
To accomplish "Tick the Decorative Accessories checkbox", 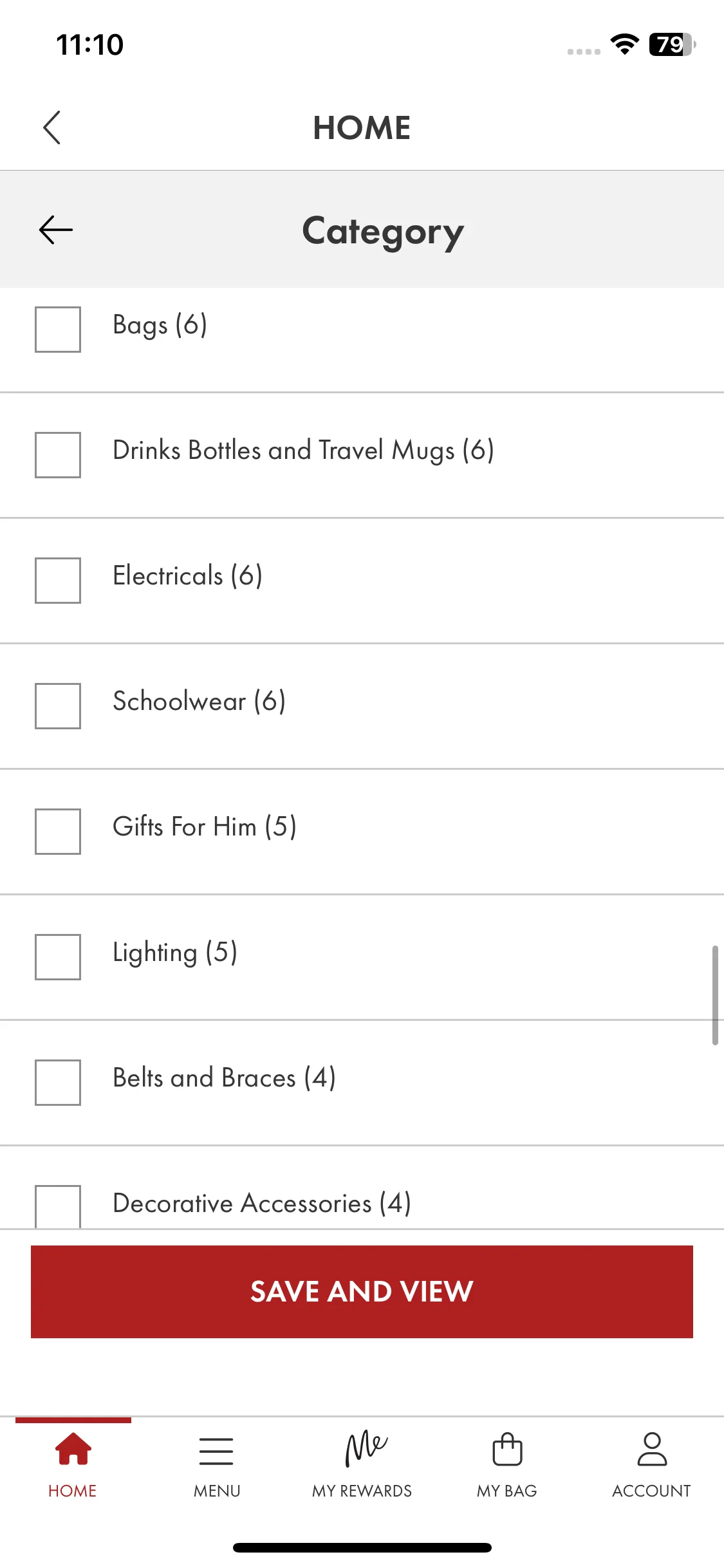I will pyautogui.click(x=58, y=1206).
